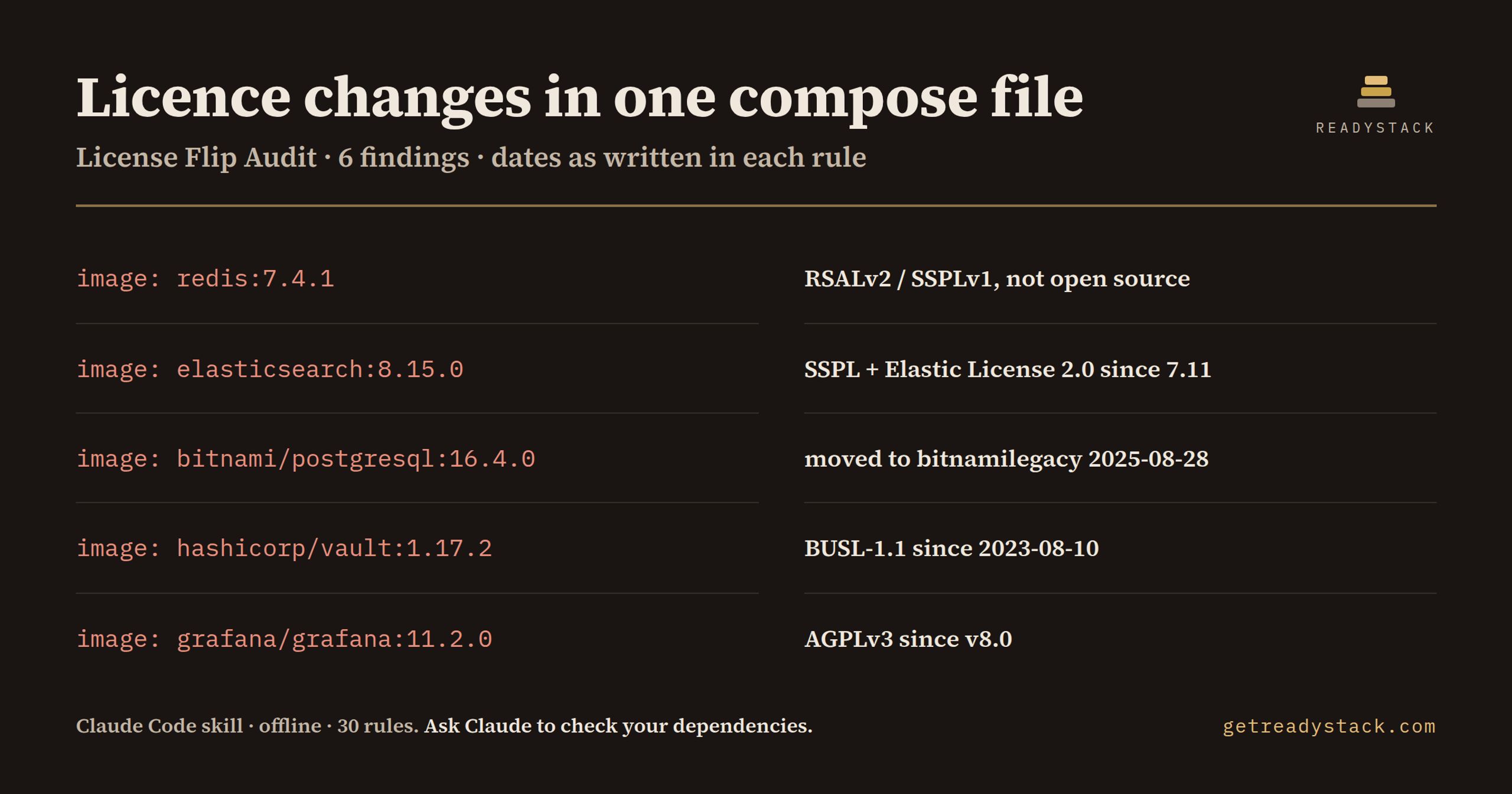This screenshot has width=1512, height=794.
Task: Click the SSPL + Elastic License 2.0 finding
Action: [x=1008, y=369]
